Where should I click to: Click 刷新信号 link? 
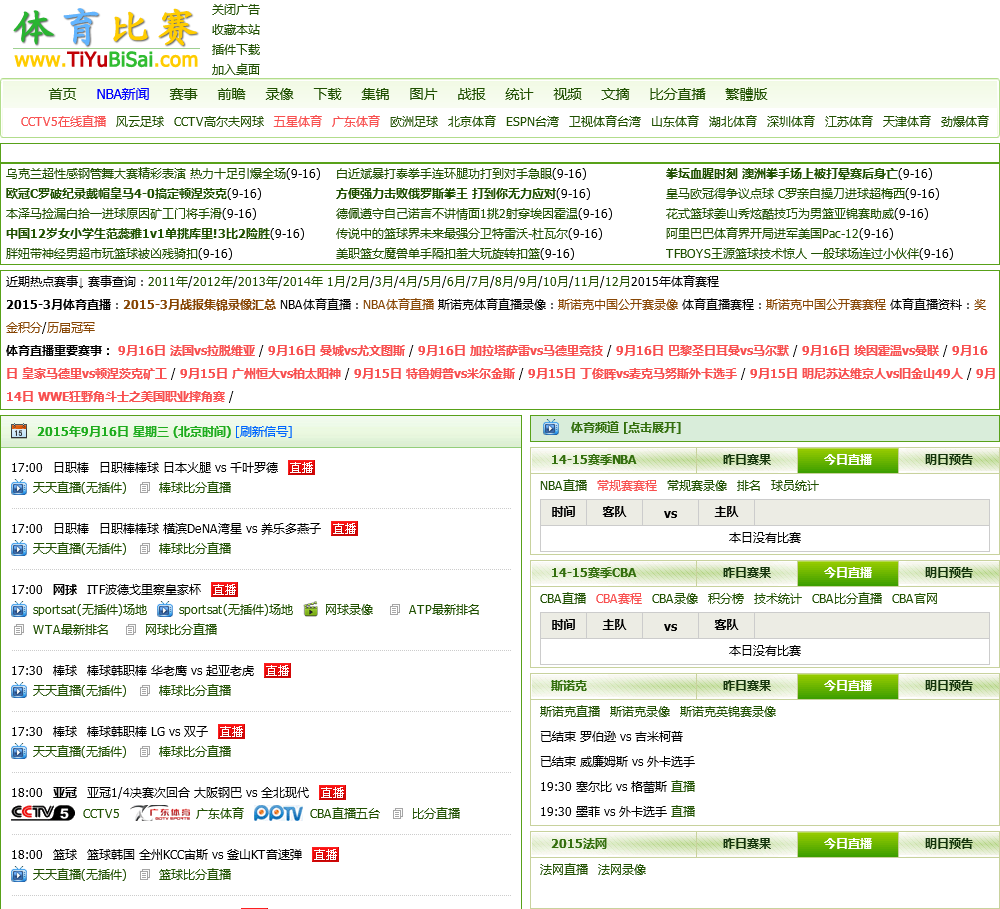pos(264,432)
